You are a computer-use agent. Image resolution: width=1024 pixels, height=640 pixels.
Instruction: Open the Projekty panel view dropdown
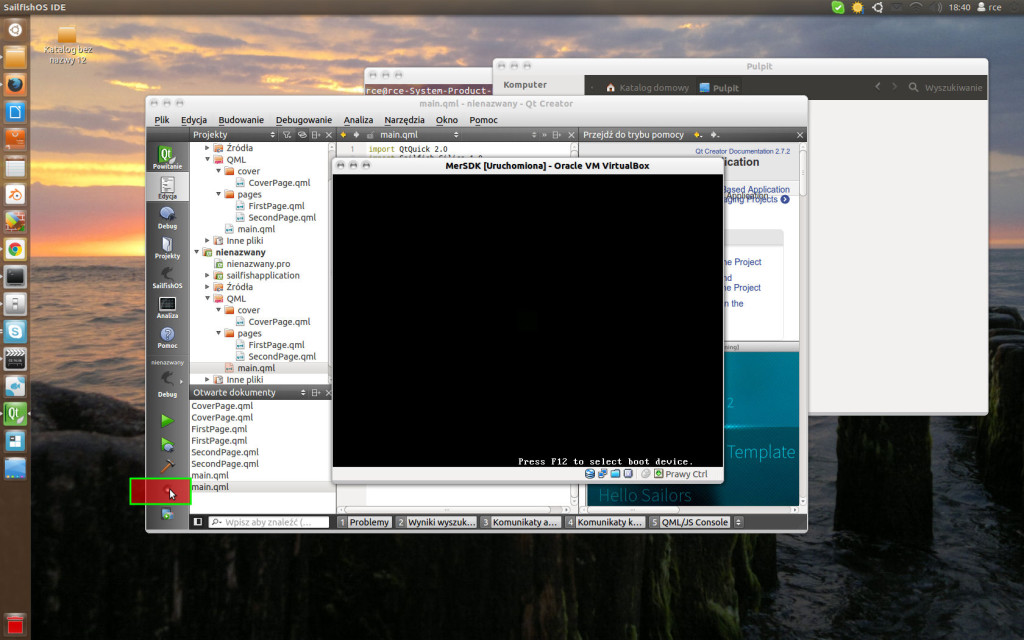pyautogui.click(x=273, y=134)
